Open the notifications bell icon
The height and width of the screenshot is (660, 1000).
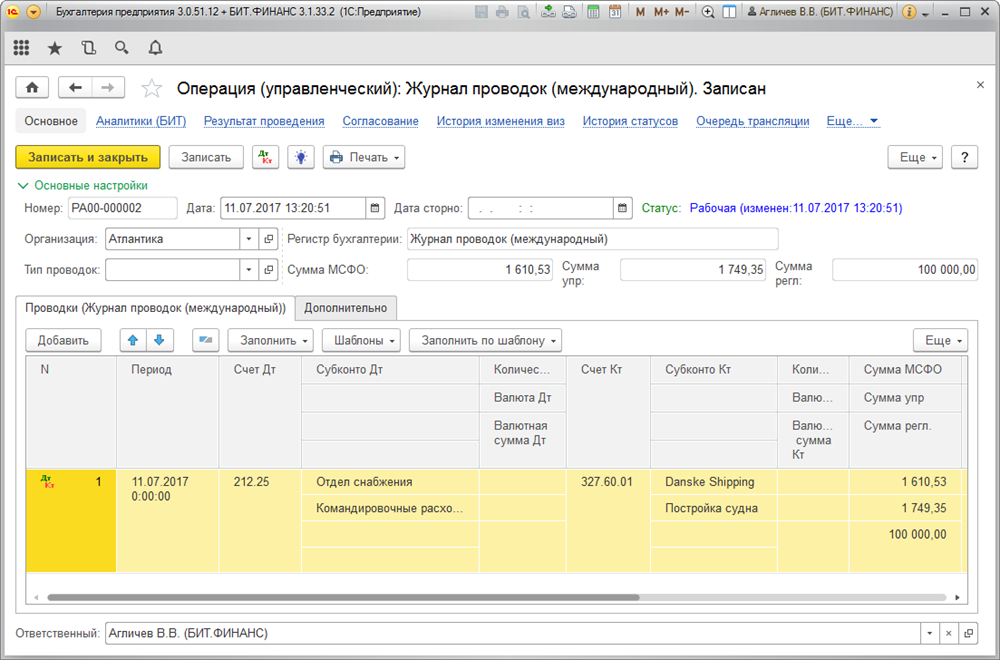[x=155, y=48]
